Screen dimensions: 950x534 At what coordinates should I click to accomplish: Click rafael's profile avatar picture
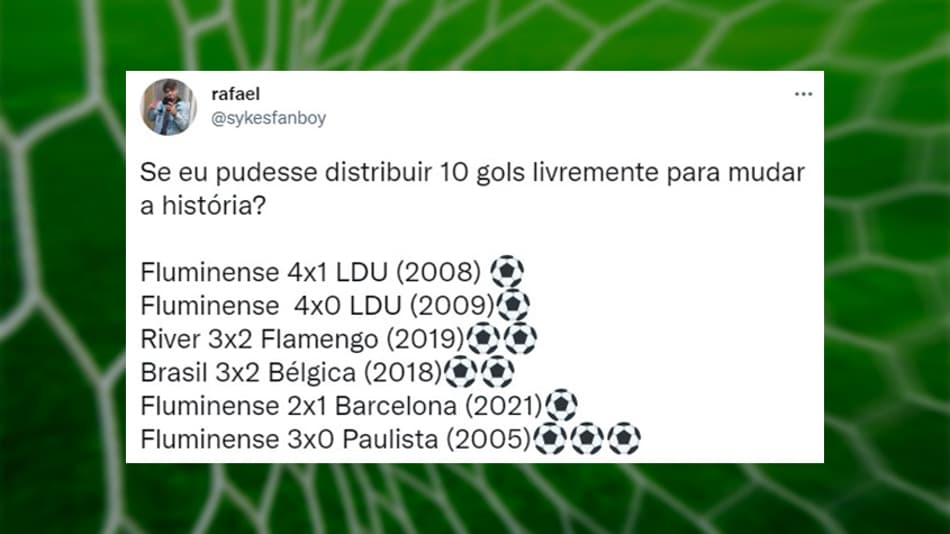pyautogui.click(x=168, y=107)
